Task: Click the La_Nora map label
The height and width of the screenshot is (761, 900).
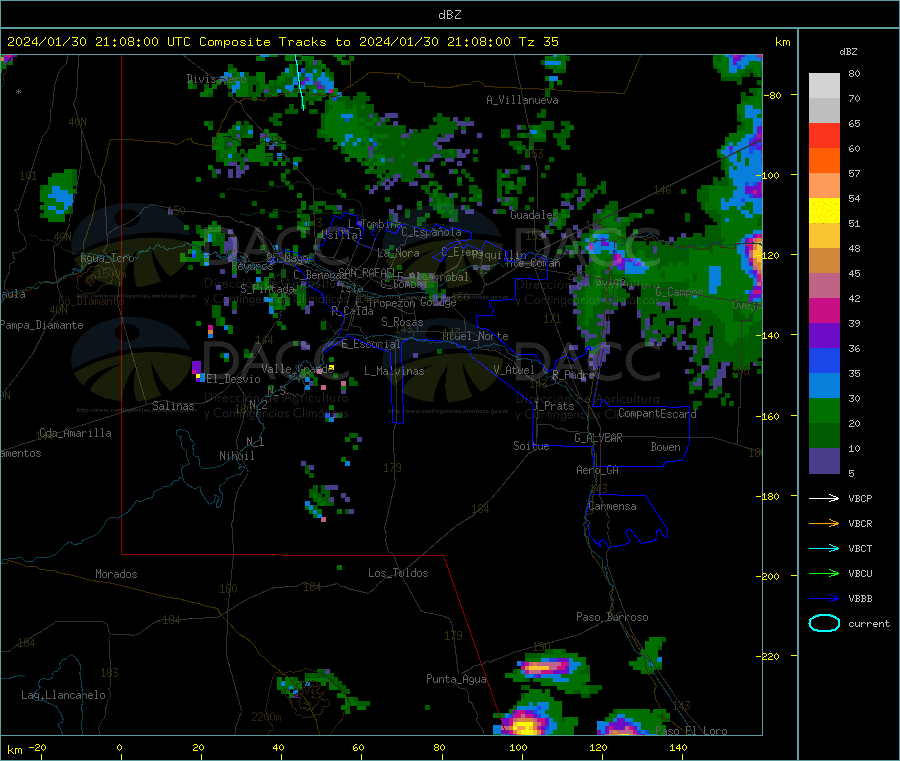Action: (398, 253)
